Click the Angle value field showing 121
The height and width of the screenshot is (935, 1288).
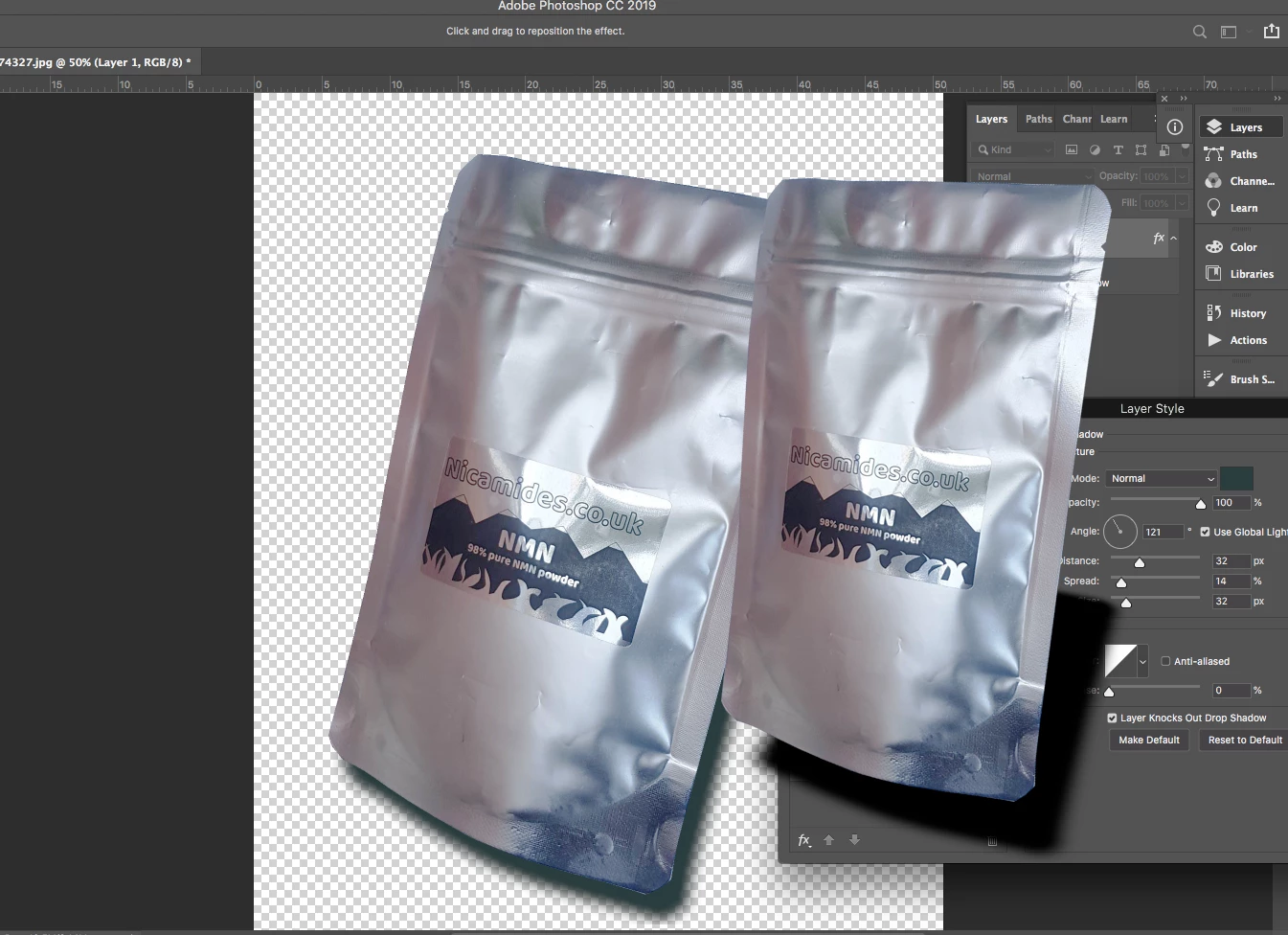pyautogui.click(x=1164, y=532)
